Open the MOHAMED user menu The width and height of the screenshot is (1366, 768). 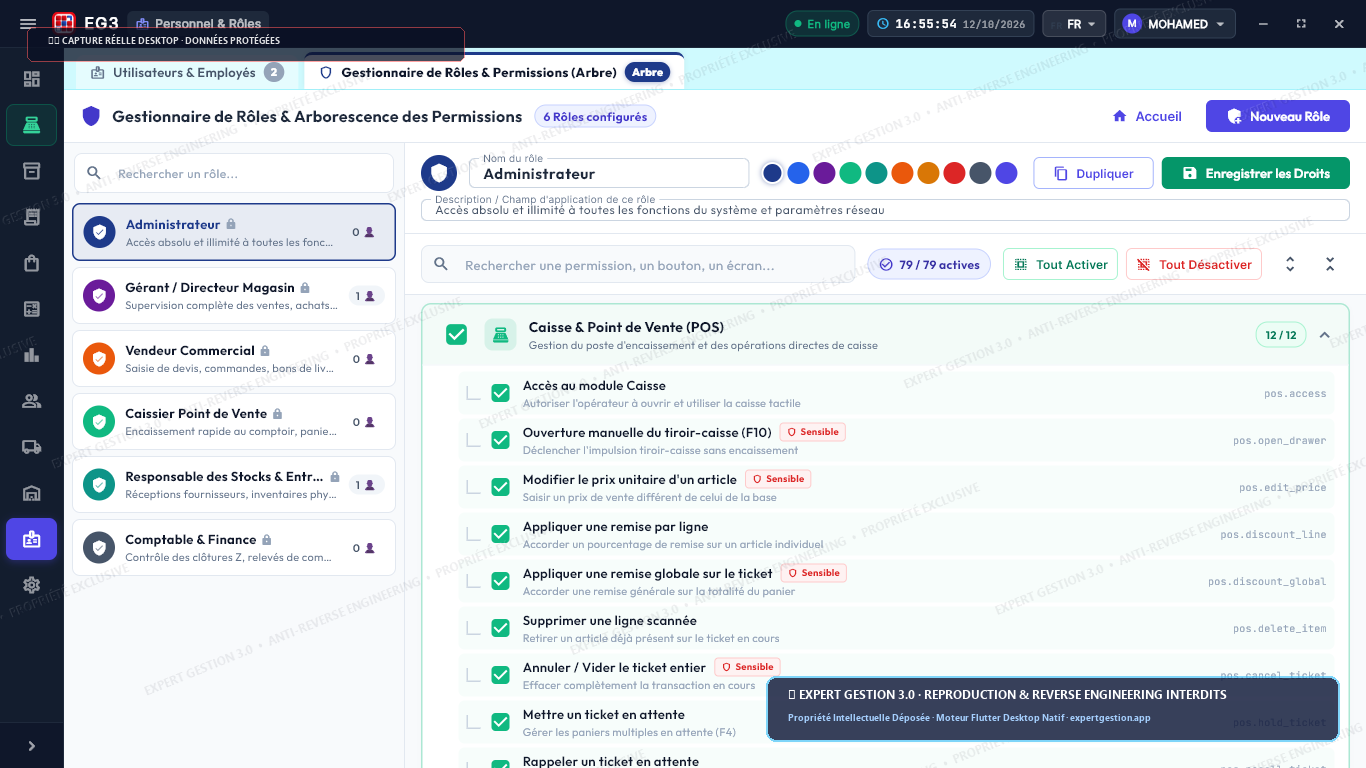click(x=1175, y=24)
